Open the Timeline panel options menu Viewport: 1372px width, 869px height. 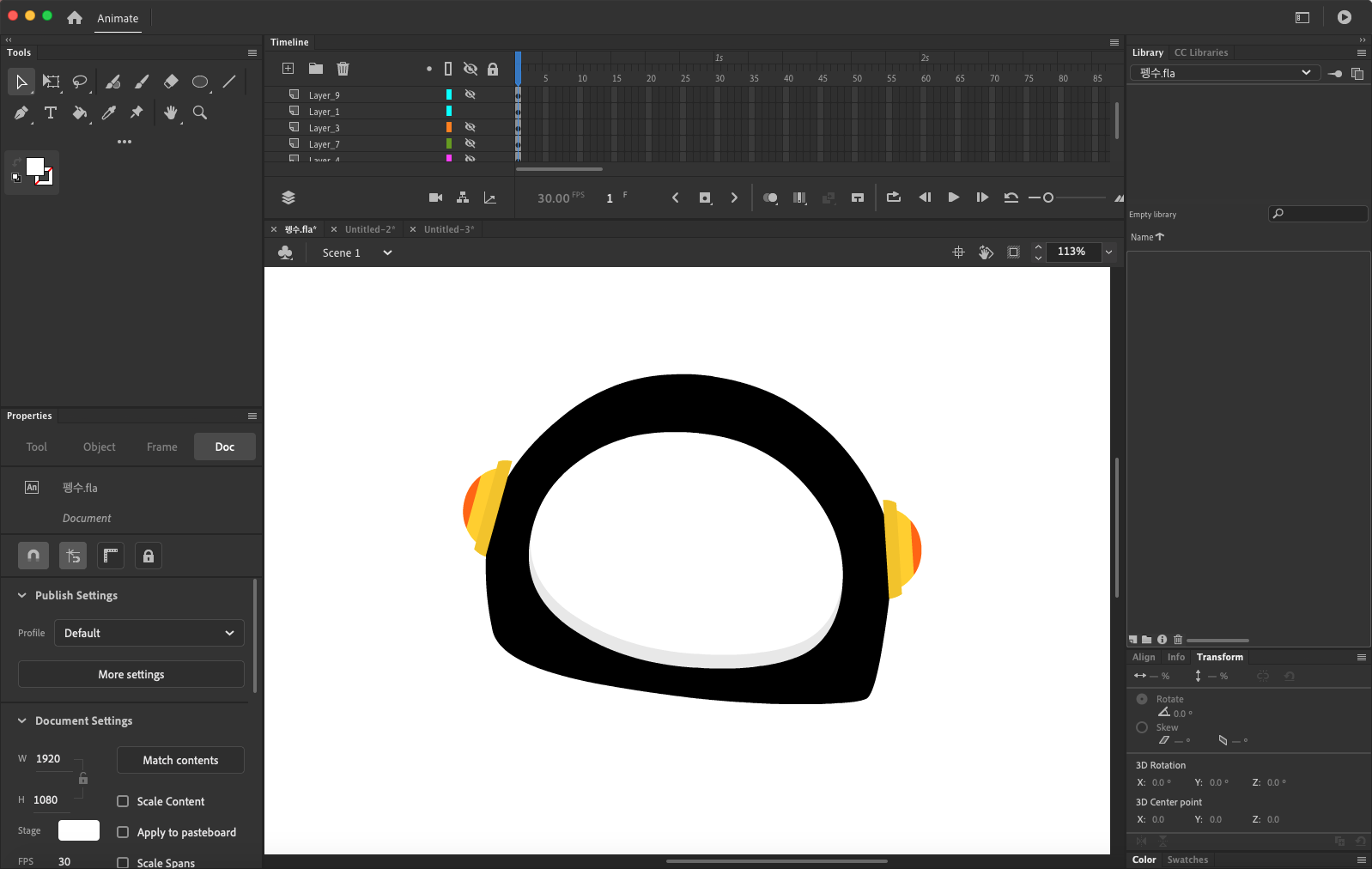pos(1114,42)
